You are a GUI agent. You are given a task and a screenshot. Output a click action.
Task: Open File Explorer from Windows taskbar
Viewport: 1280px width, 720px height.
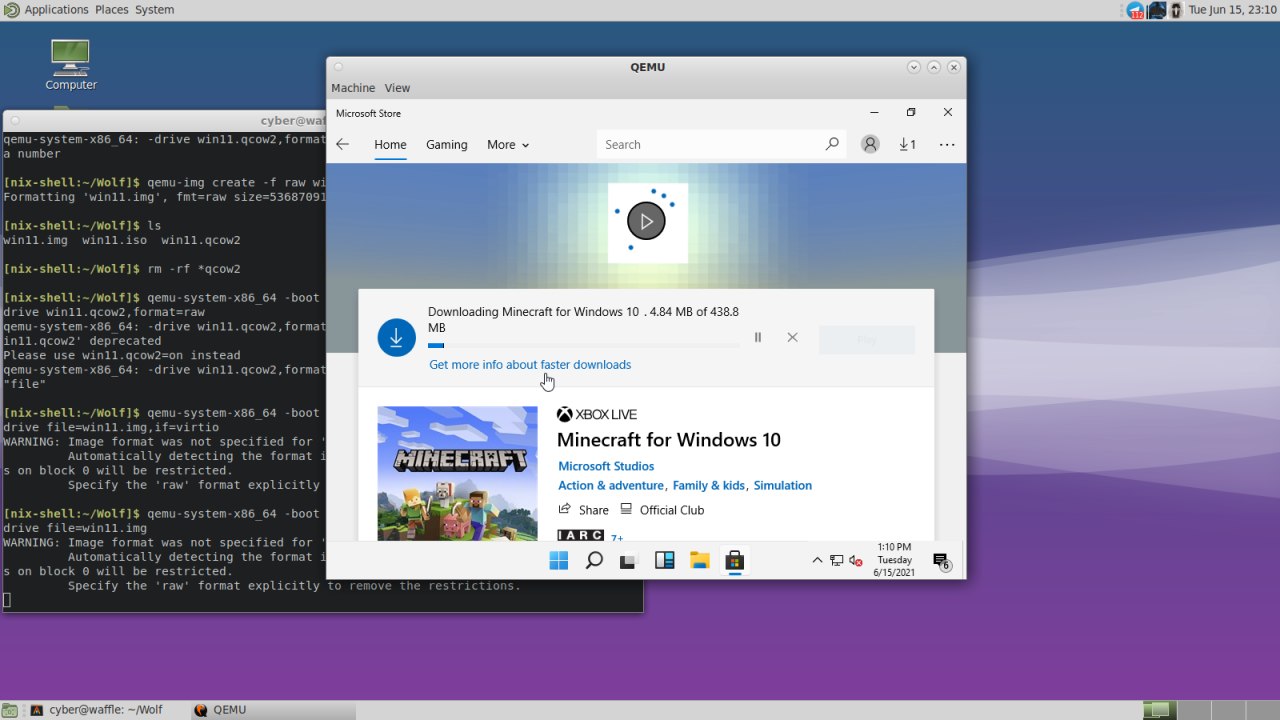[699, 560]
